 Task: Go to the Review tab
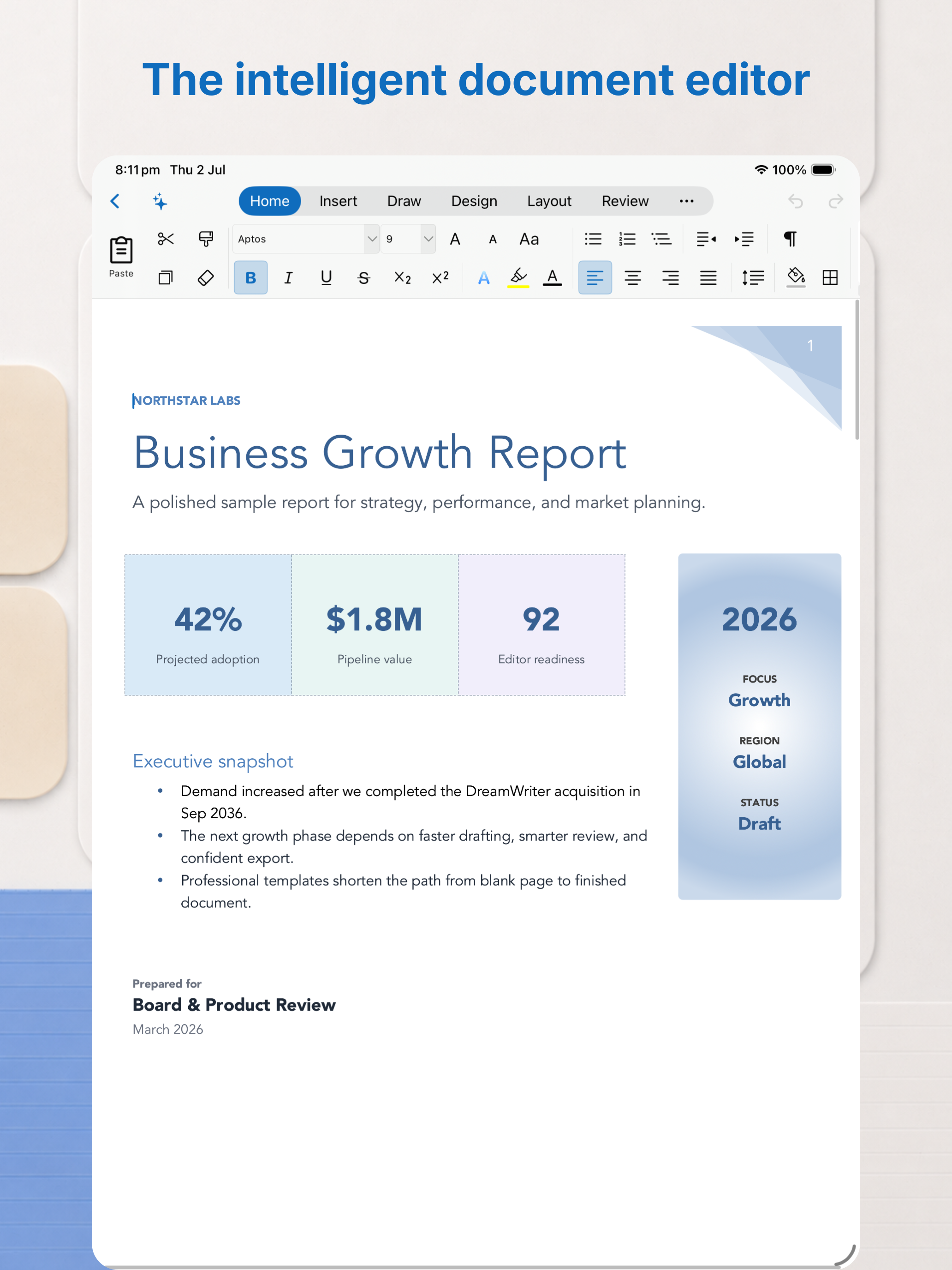pos(625,201)
